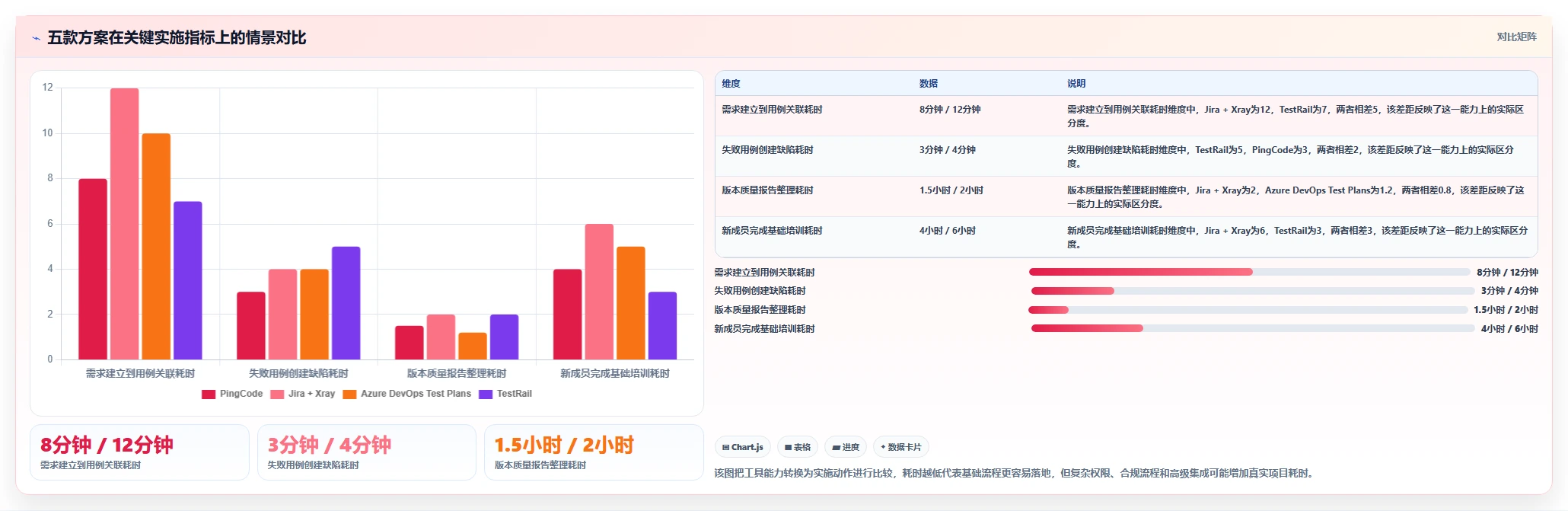
Task: Click the 失败用例创建缺陷耗时 progress bar
Action: (1253, 291)
